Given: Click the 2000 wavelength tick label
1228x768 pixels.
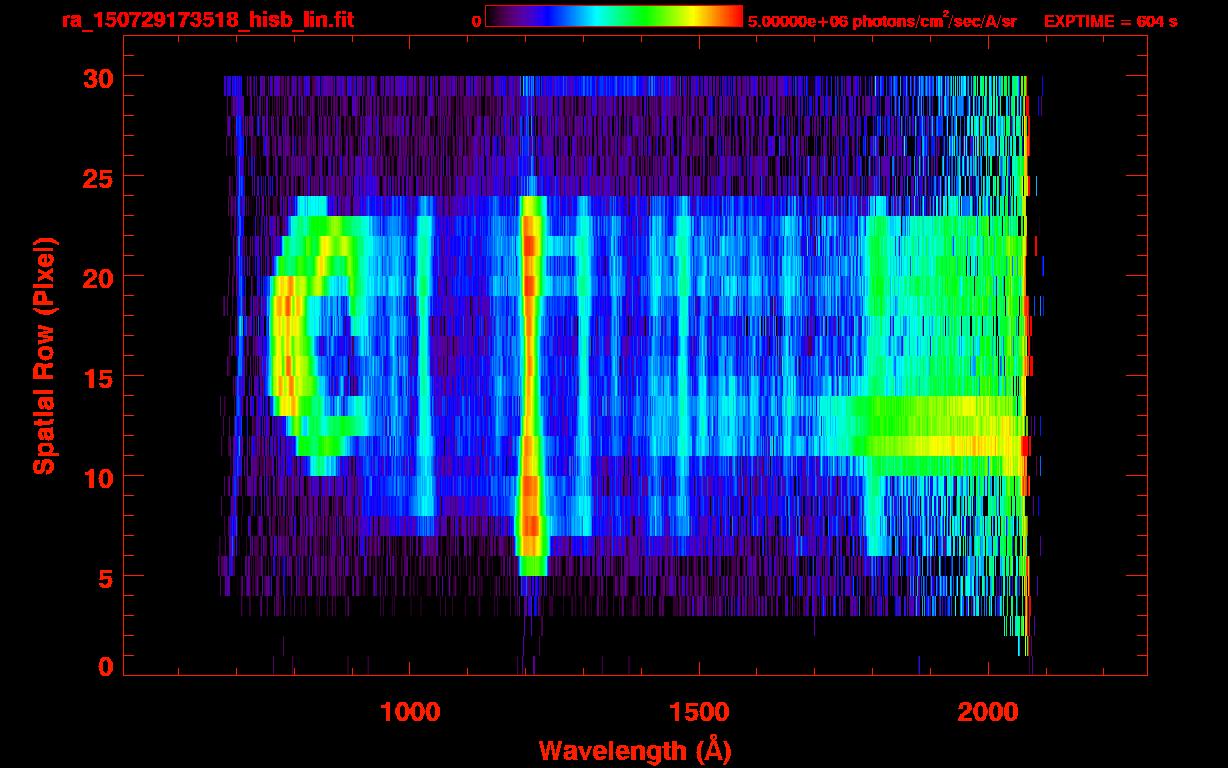Looking at the screenshot, I should [988, 712].
